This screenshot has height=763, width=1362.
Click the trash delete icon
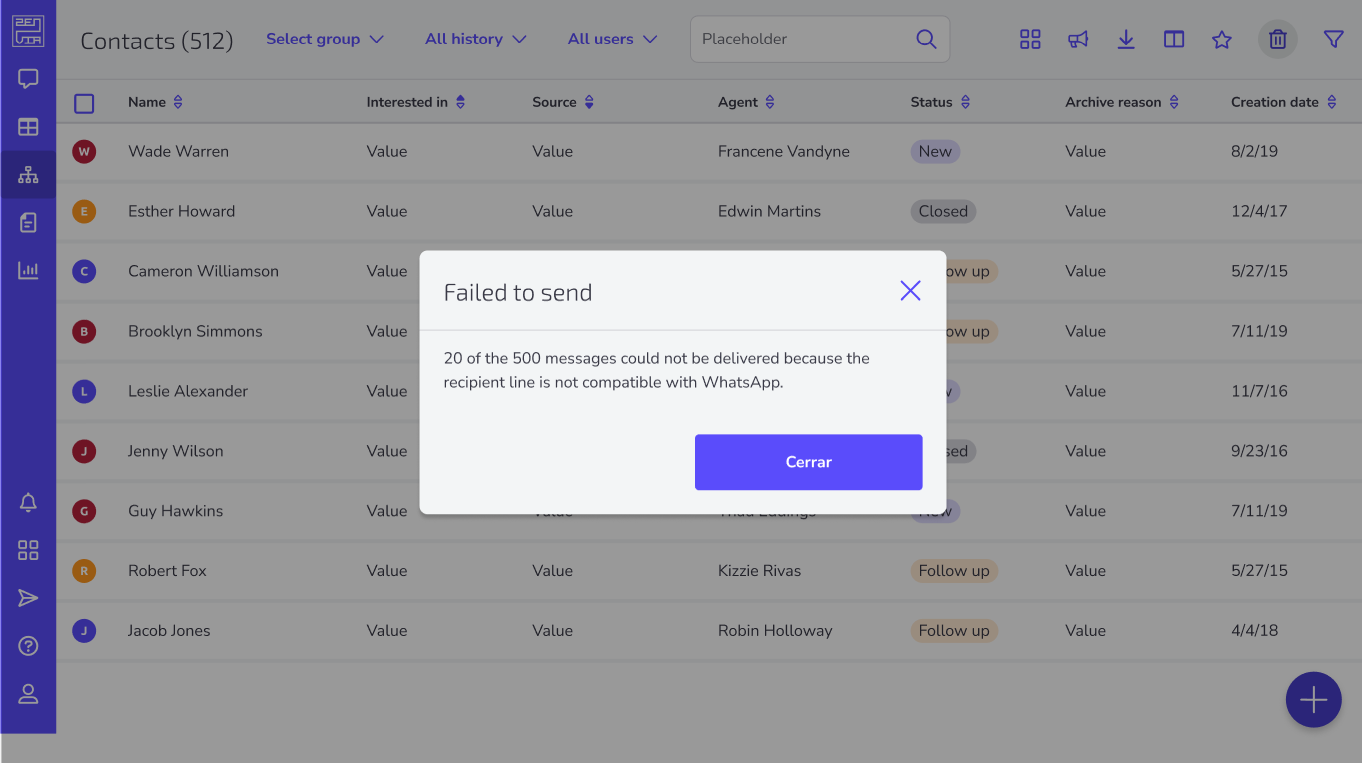point(1277,39)
